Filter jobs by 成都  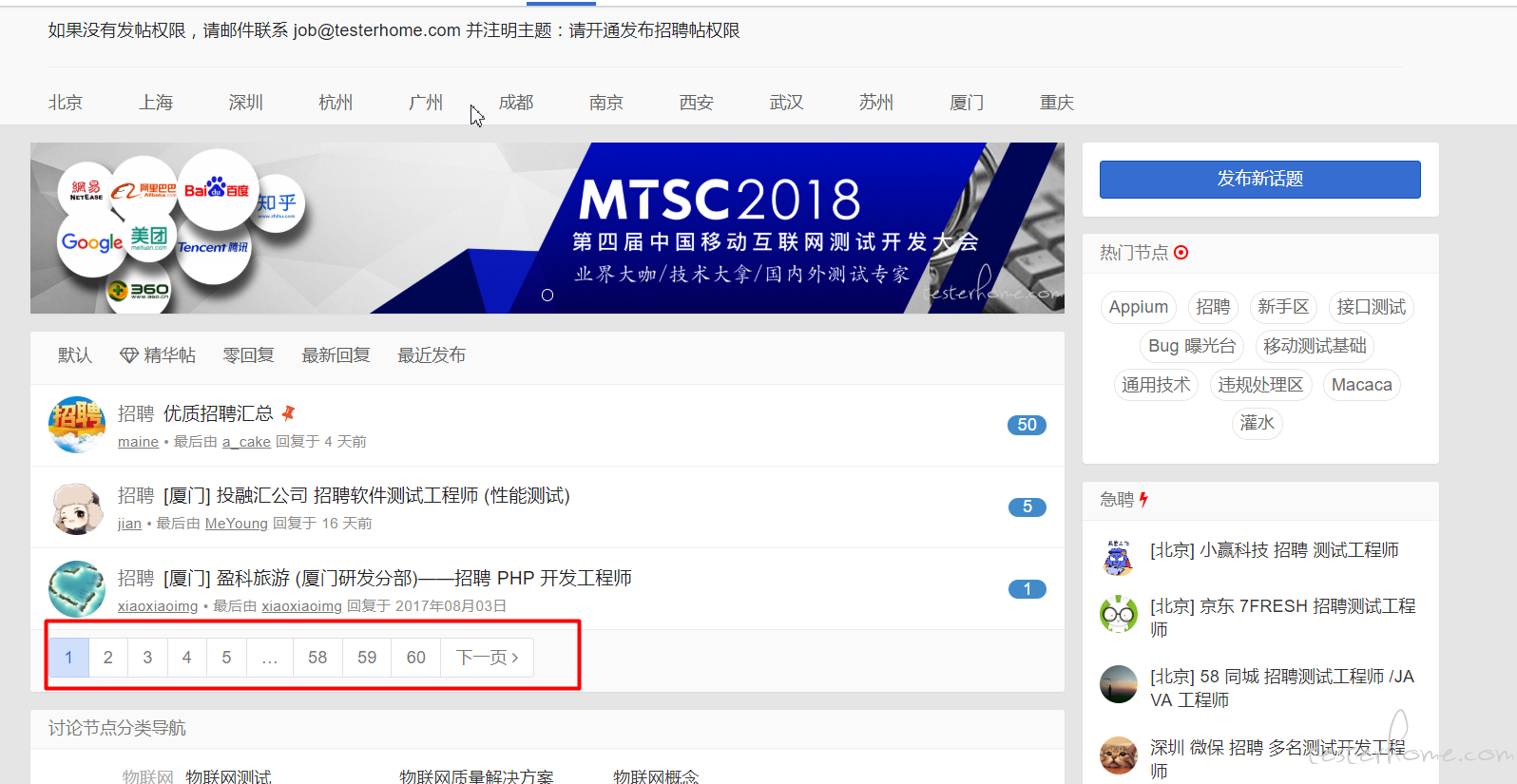[x=516, y=103]
